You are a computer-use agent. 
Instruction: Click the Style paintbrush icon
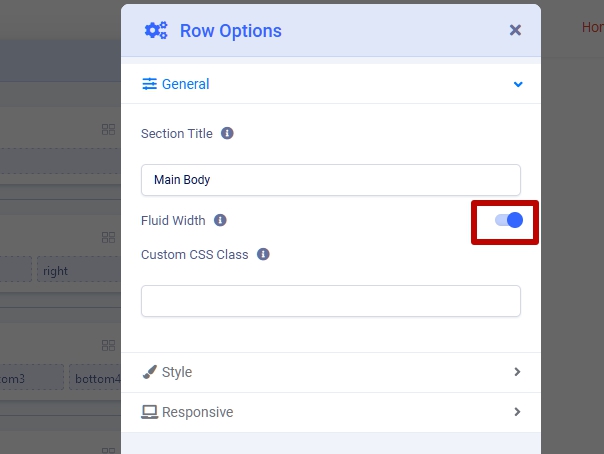tap(149, 372)
